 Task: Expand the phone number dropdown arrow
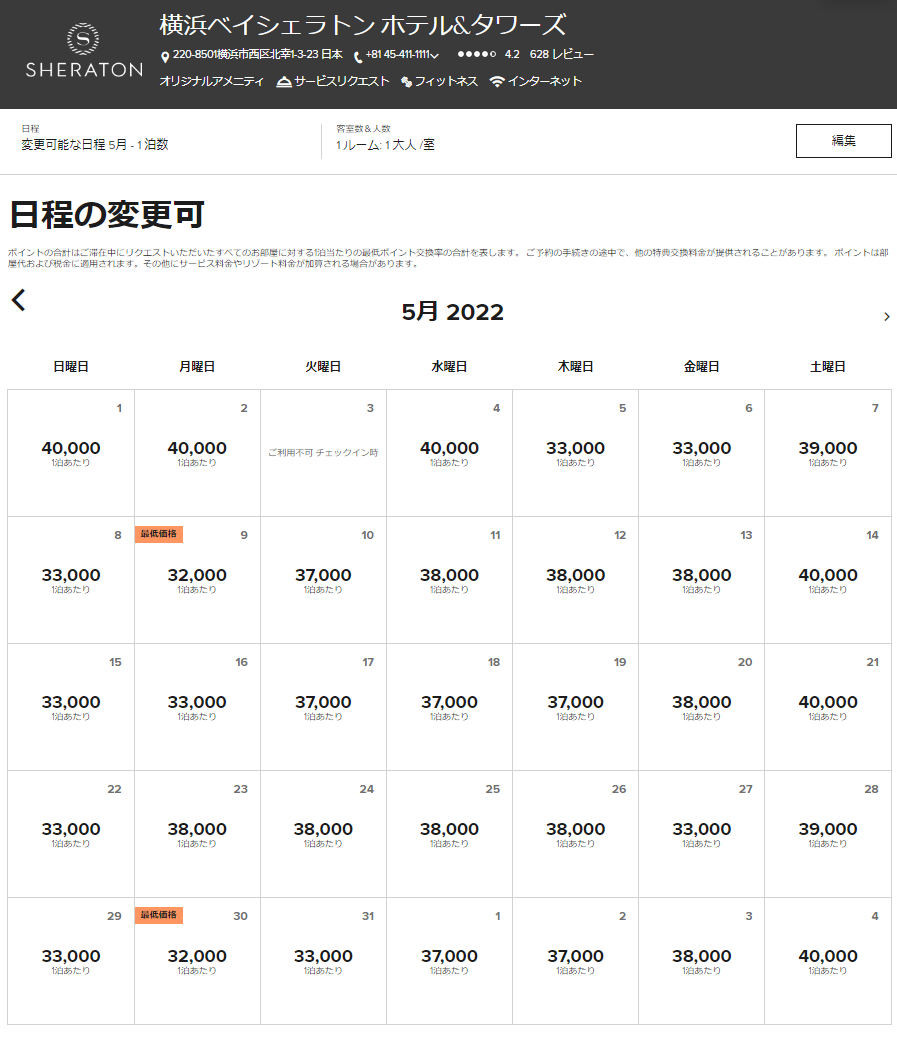[435, 56]
